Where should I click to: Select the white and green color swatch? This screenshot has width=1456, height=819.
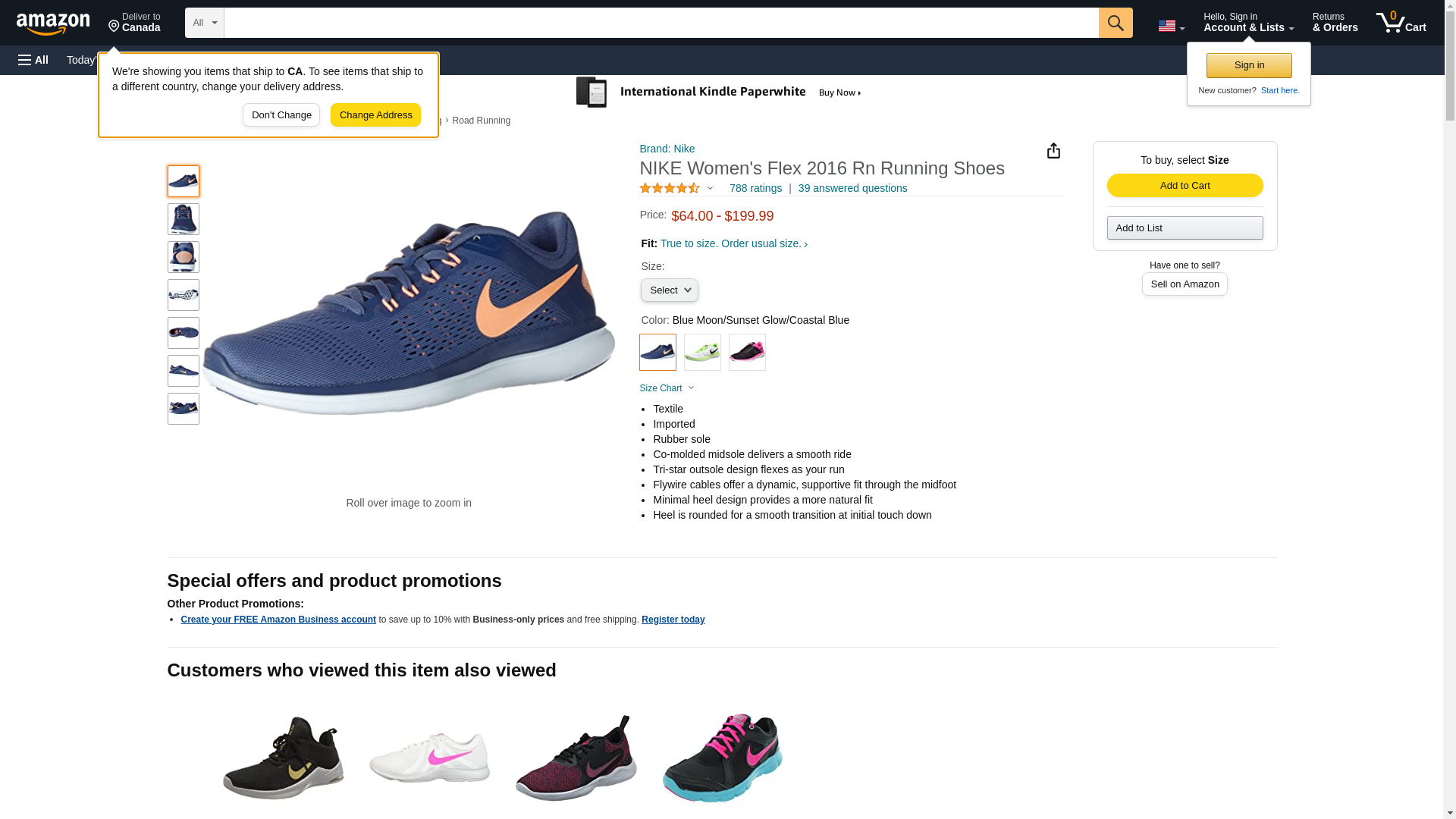click(702, 353)
